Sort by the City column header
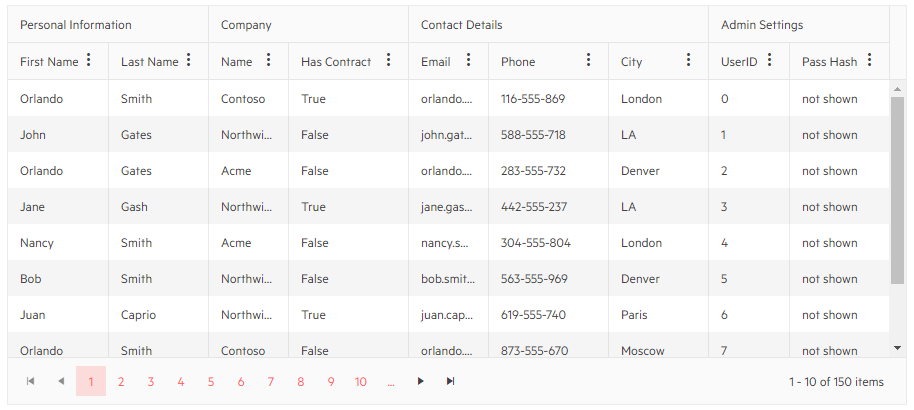 pos(632,62)
